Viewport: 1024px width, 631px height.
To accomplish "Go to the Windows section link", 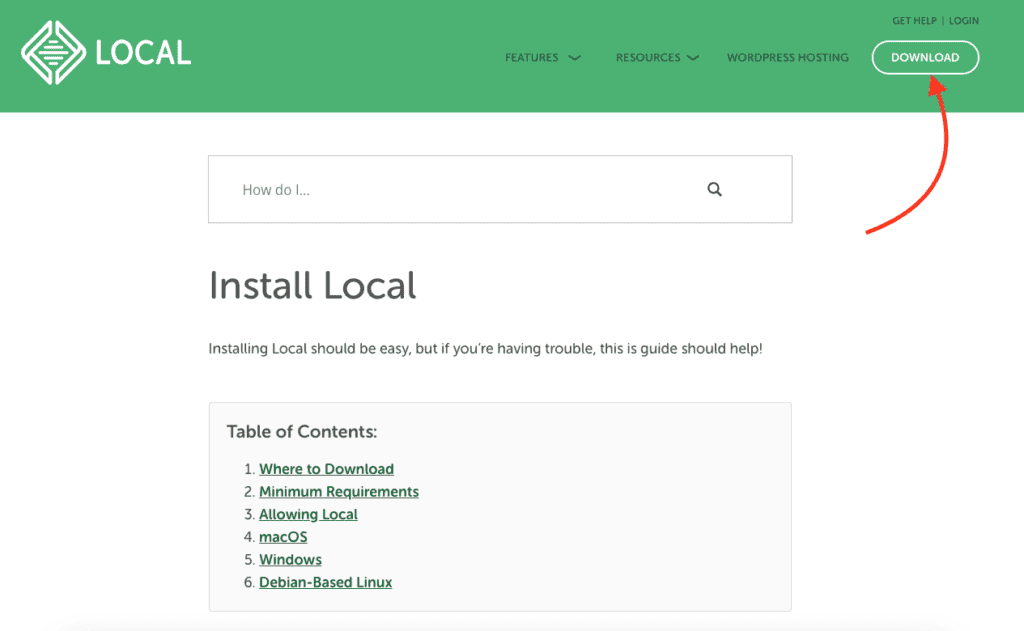I will 291,560.
